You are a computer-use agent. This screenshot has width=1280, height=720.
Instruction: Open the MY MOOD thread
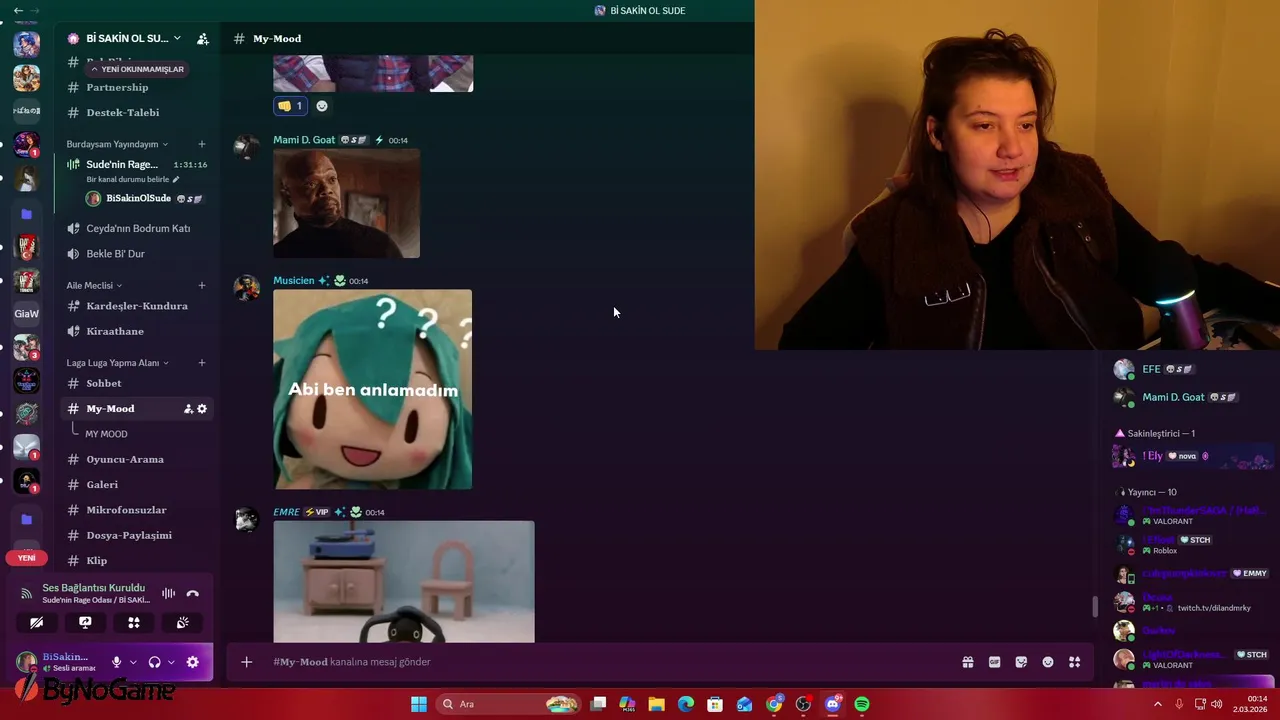click(106, 434)
